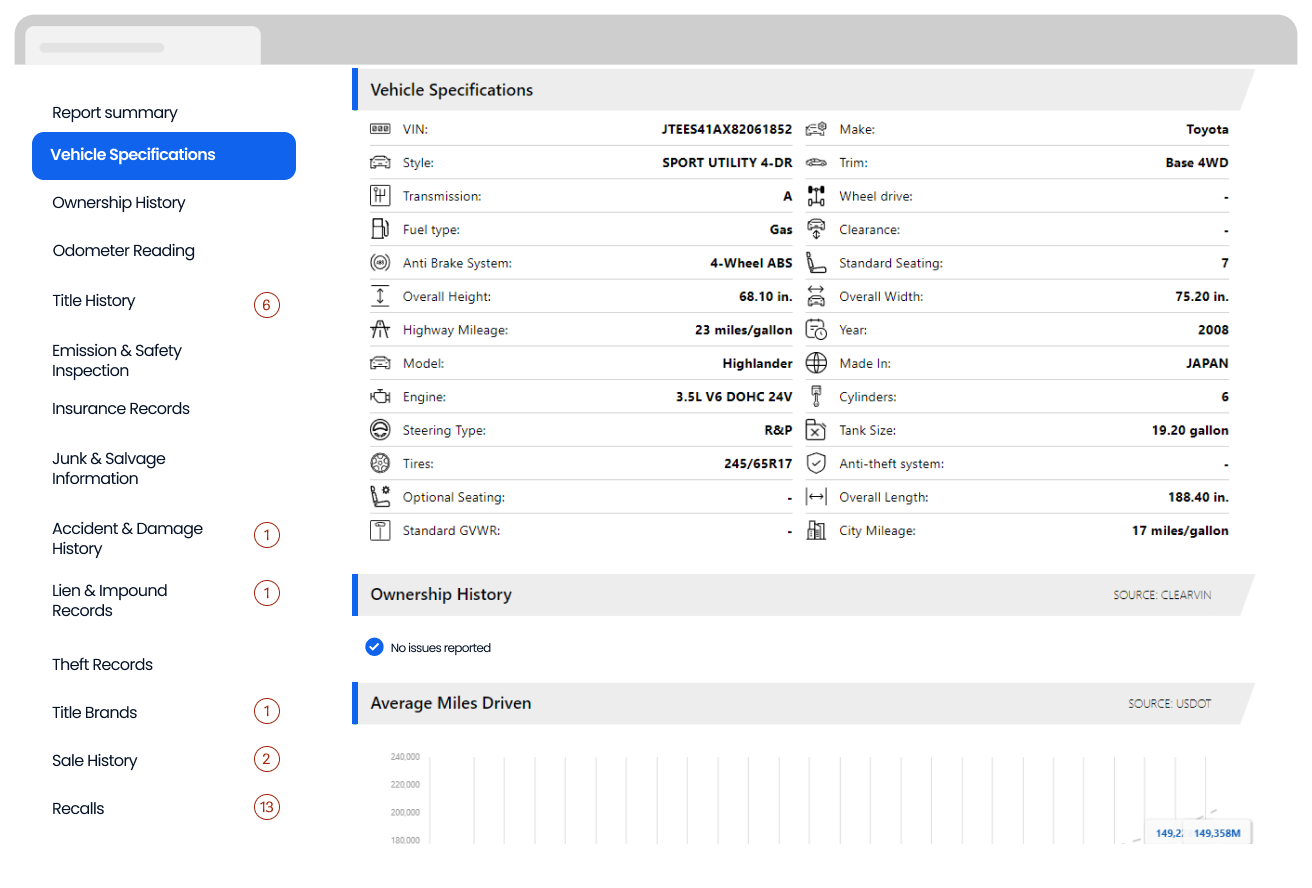Click the Overall Length arrows icon
The height and width of the screenshot is (888, 1312).
(x=816, y=497)
